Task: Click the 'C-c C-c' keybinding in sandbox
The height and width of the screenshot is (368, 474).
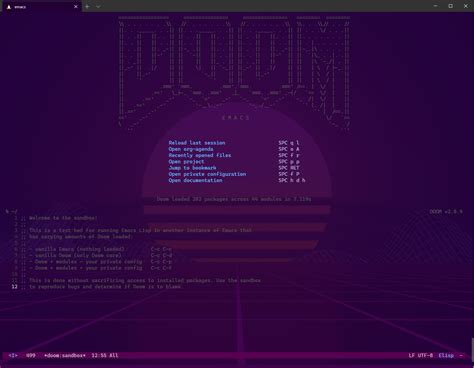Action: click(161, 249)
